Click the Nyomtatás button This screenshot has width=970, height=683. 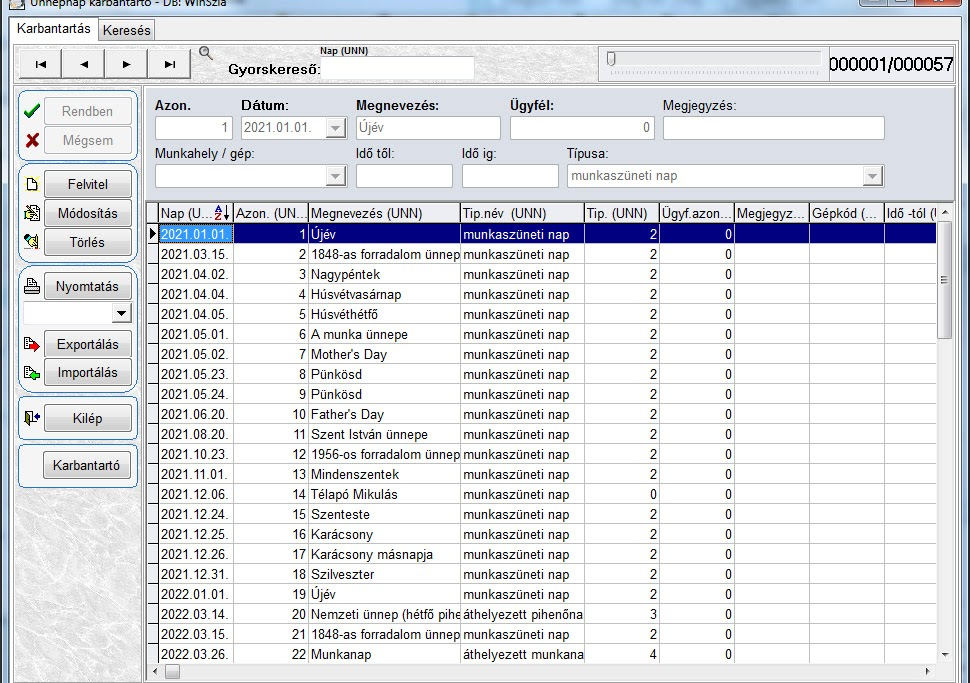(88, 286)
